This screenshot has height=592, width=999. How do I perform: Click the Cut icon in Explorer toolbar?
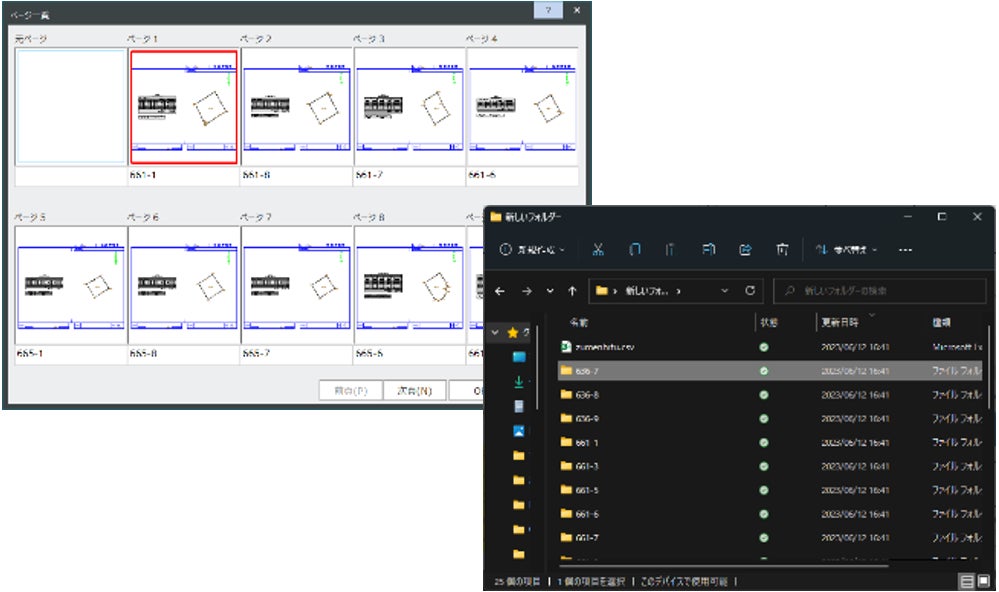coord(598,250)
